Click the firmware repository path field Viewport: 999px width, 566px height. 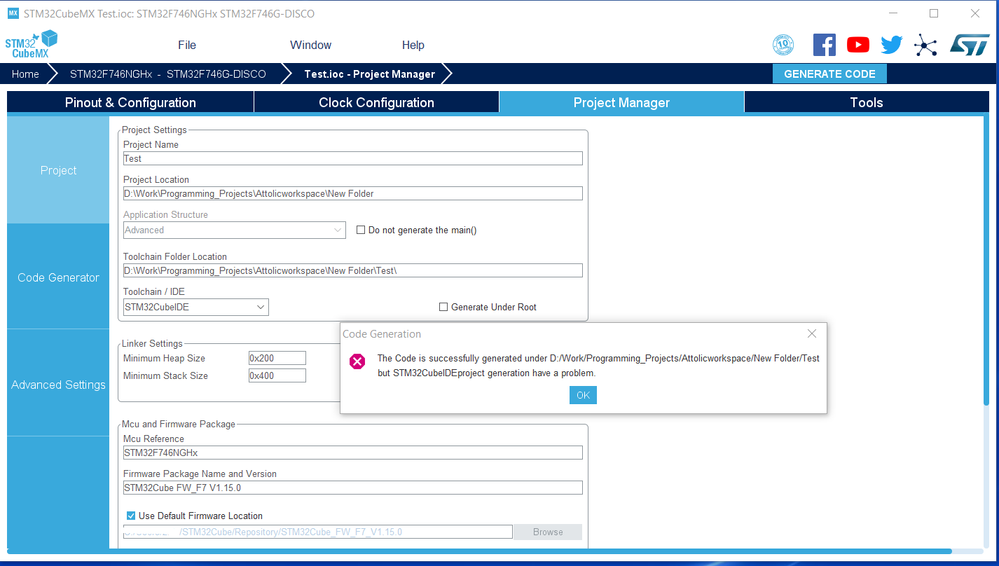point(317,532)
